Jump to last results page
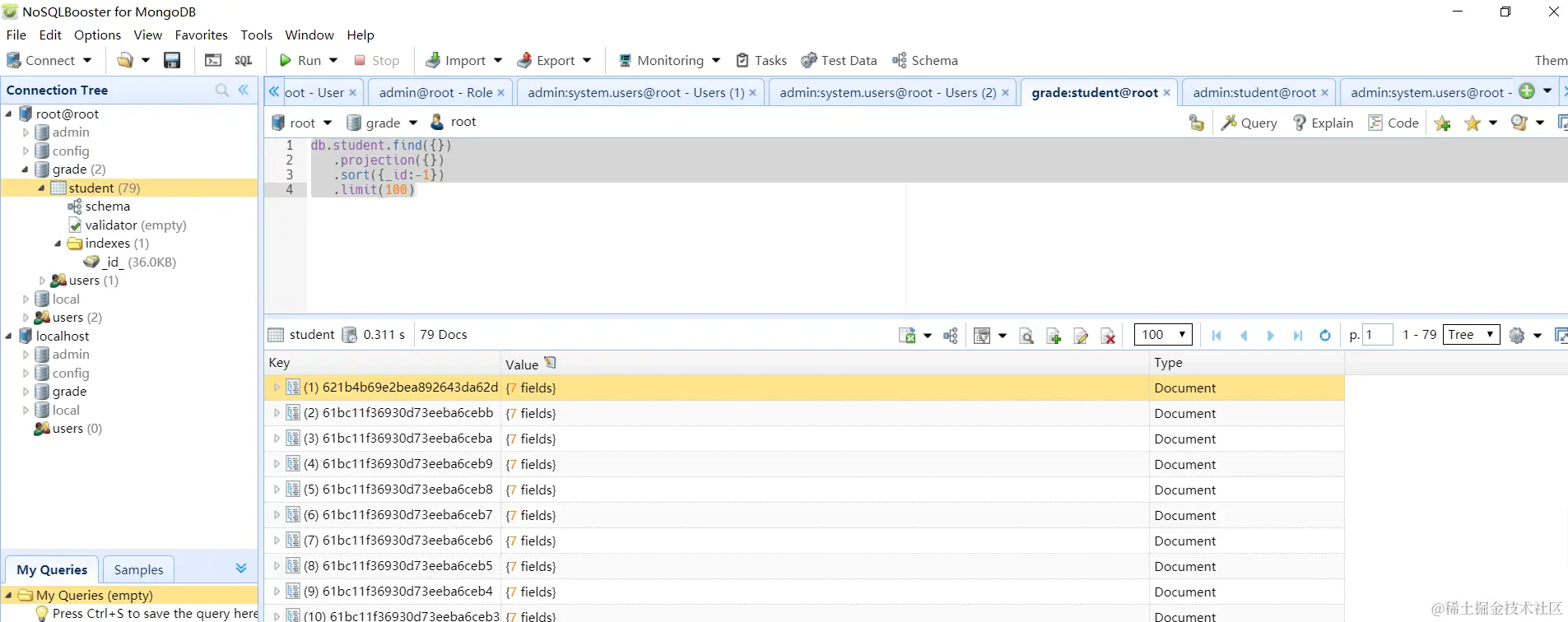The width and height of the screenshot is (1568, 622). (1298, 335)
